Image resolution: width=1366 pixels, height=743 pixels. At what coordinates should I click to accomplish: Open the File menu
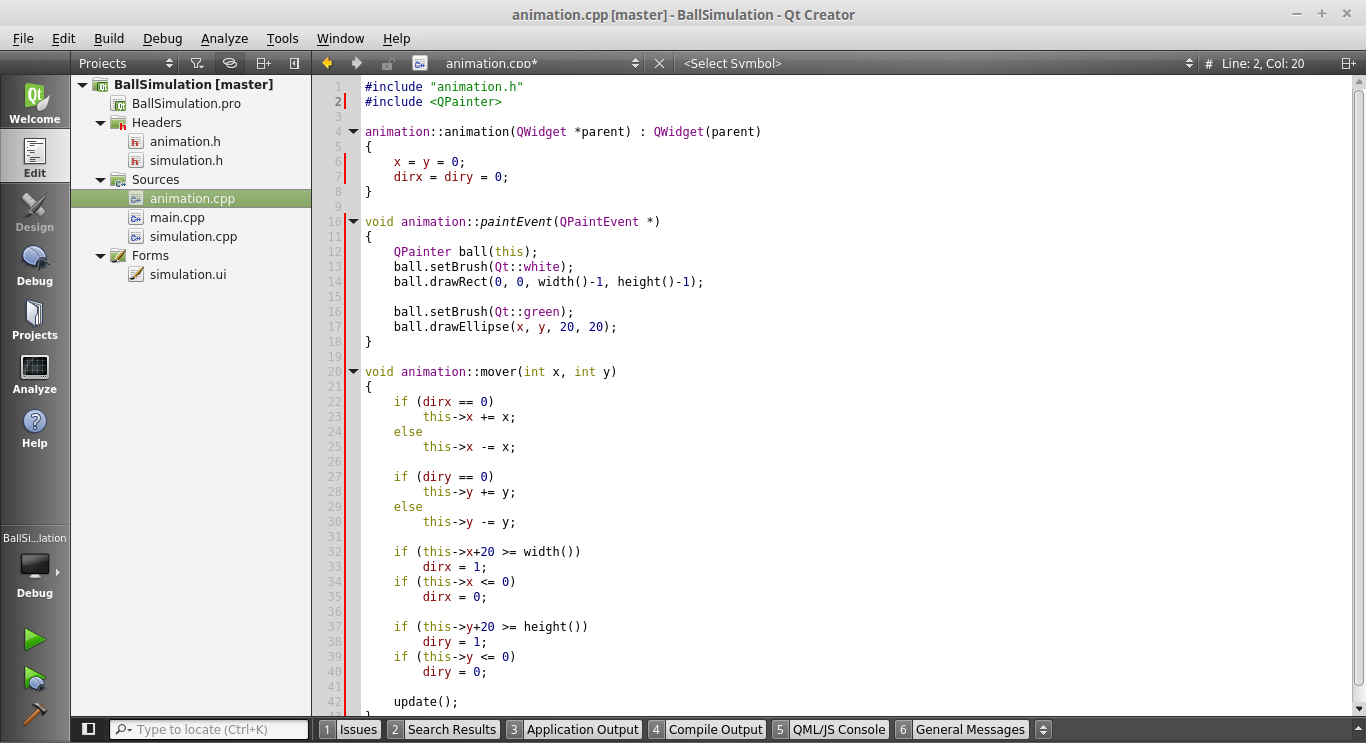[23, 38]
